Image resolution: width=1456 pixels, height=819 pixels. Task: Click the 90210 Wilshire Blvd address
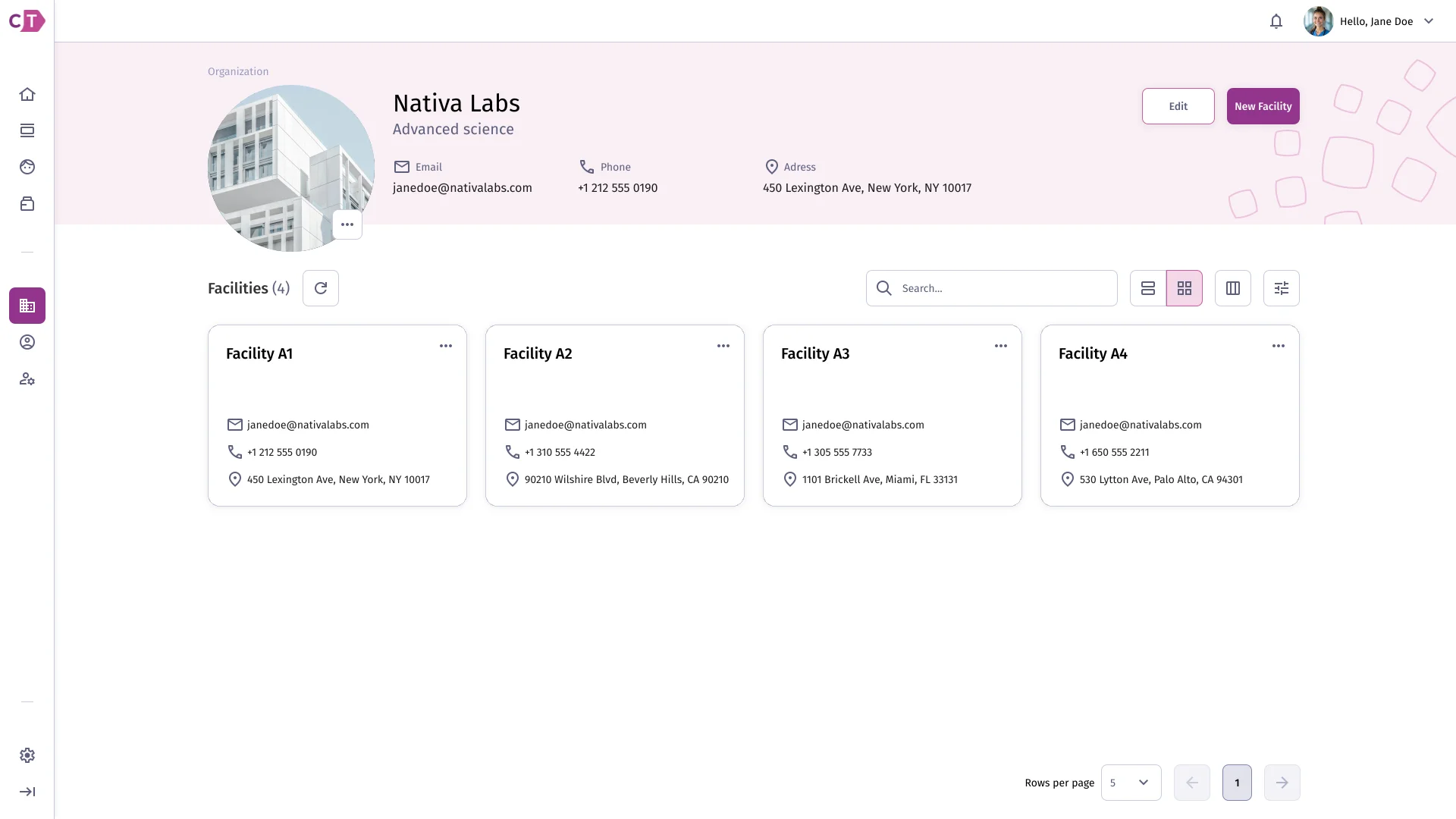click(626, 479)
